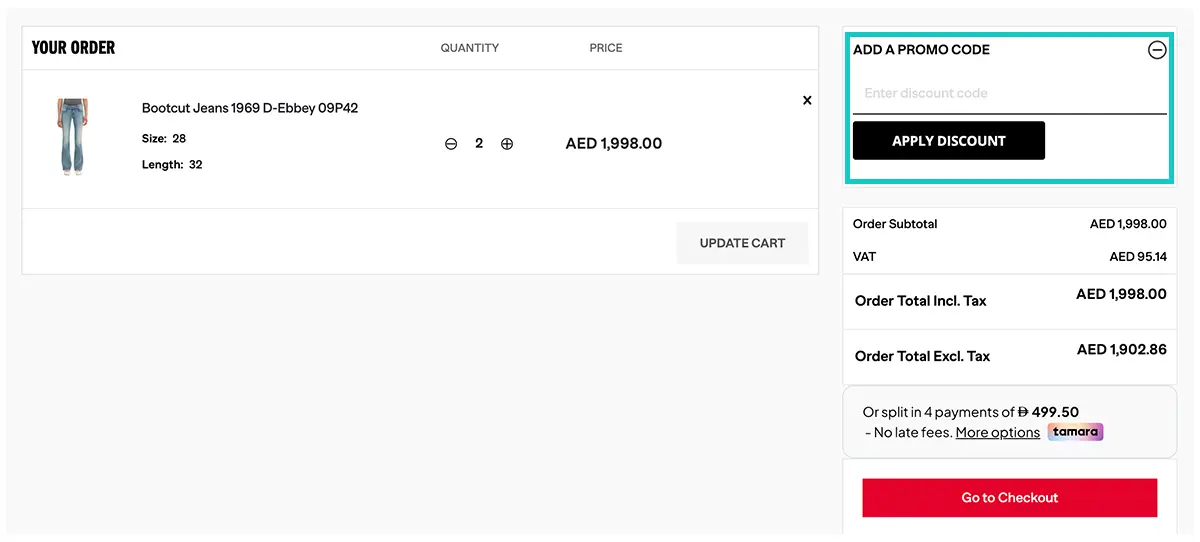Image resolution: width=1200 pixels, height=542 pixels.
Task: Open the Bootcut Jeans product thumbnail
Action: 73,137
